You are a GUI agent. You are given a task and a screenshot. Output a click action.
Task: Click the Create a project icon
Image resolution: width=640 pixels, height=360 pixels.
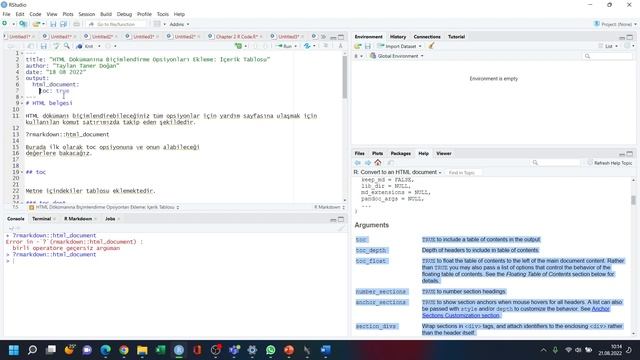(x=23, y=24)
